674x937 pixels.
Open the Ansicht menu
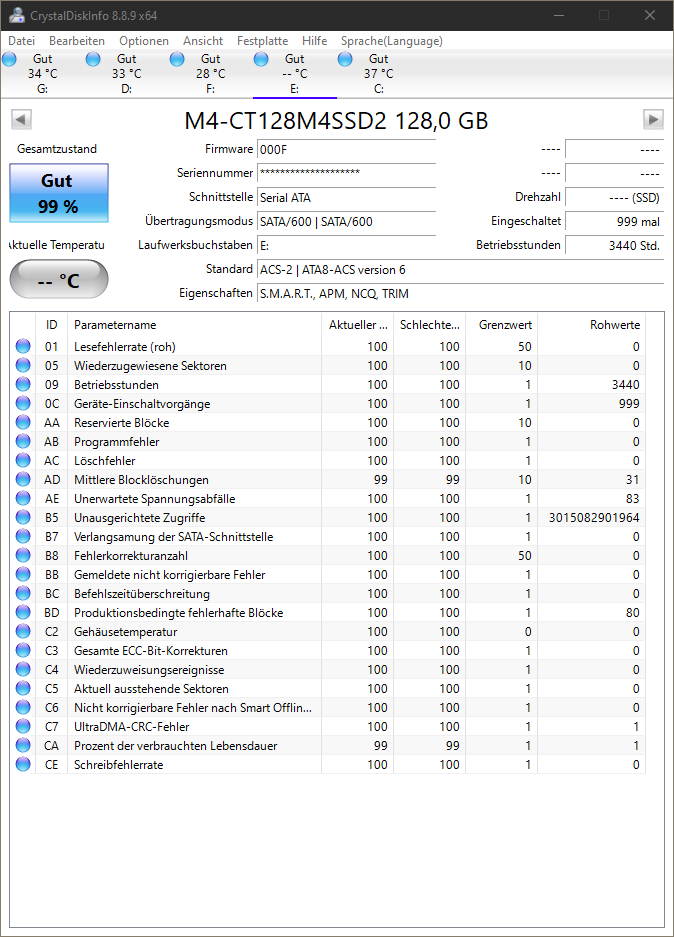point(203,41)
